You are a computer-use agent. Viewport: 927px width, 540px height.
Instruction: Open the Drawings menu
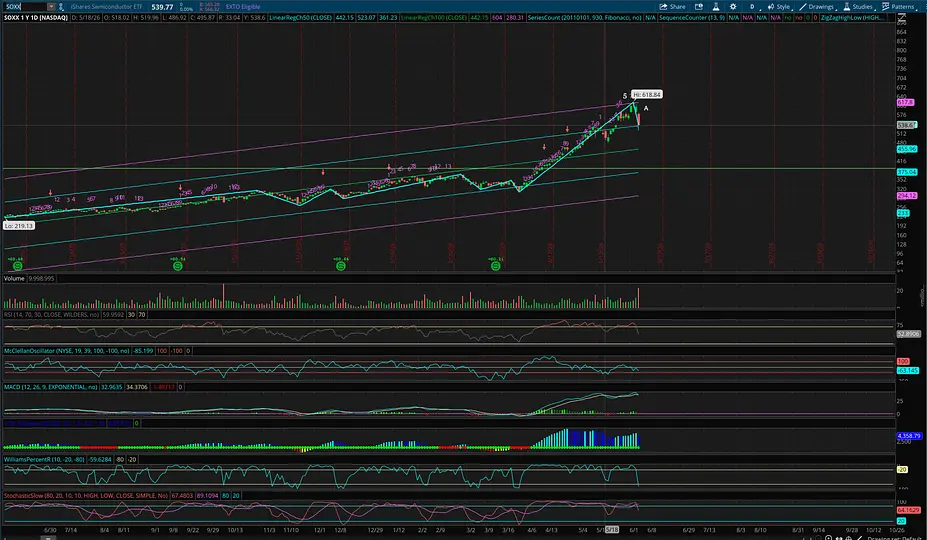pos(816,7)
